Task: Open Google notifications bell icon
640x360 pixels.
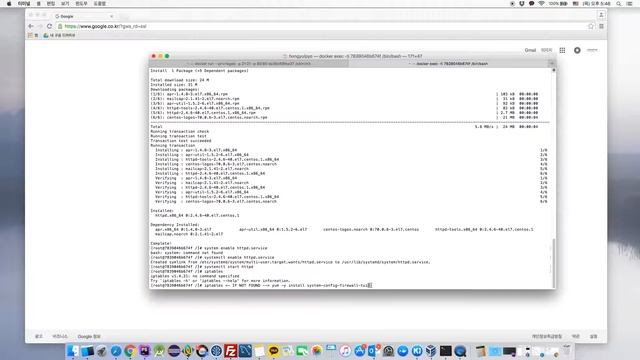Action: pos(577,50)
